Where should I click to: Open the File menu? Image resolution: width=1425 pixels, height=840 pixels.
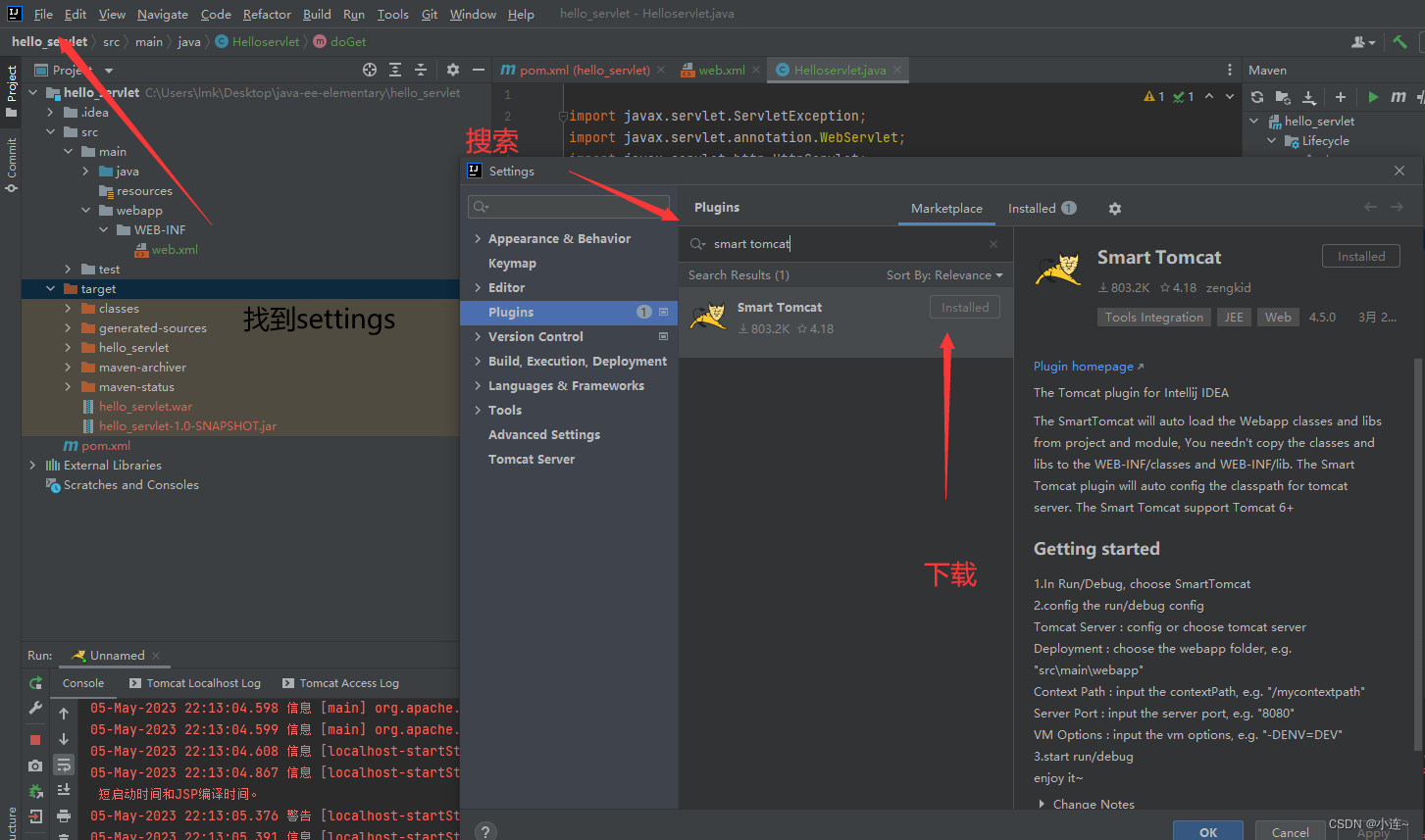click(43, 14)
